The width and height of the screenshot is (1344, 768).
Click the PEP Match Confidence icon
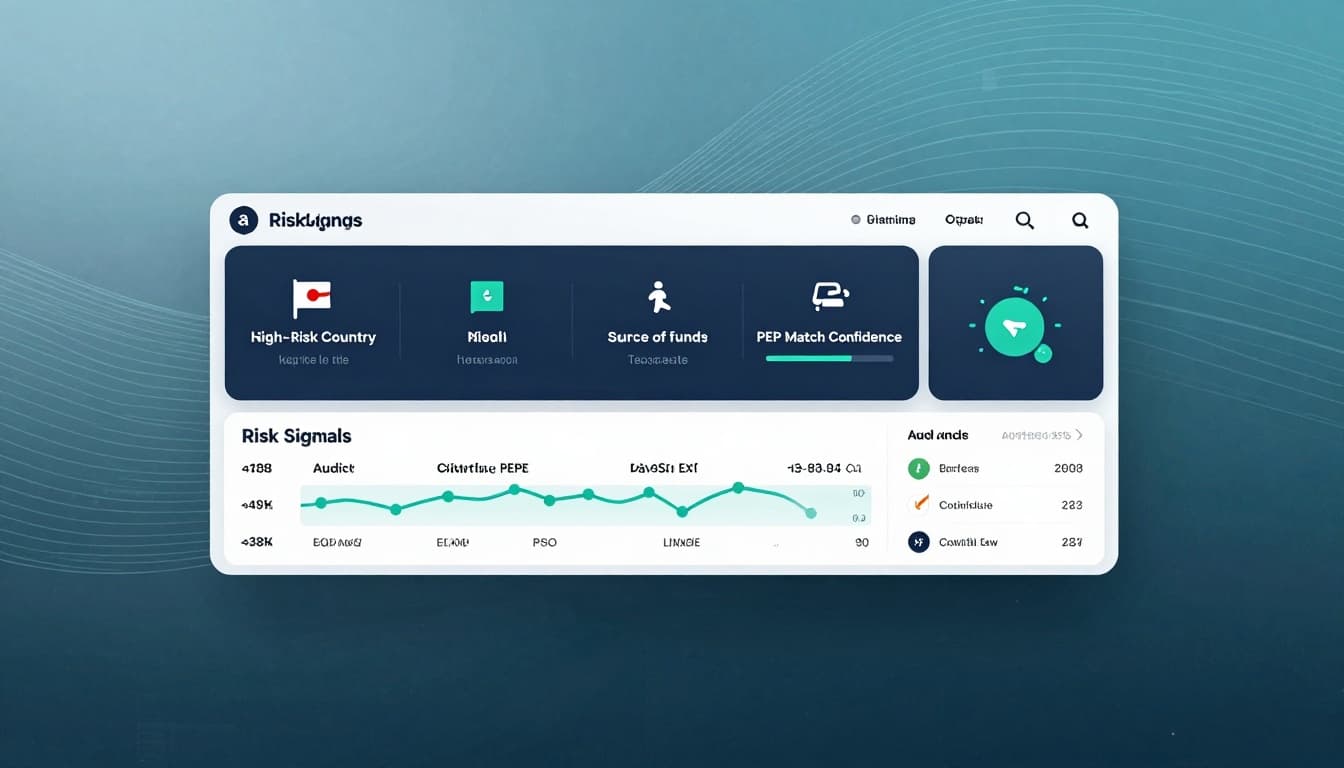829,295
